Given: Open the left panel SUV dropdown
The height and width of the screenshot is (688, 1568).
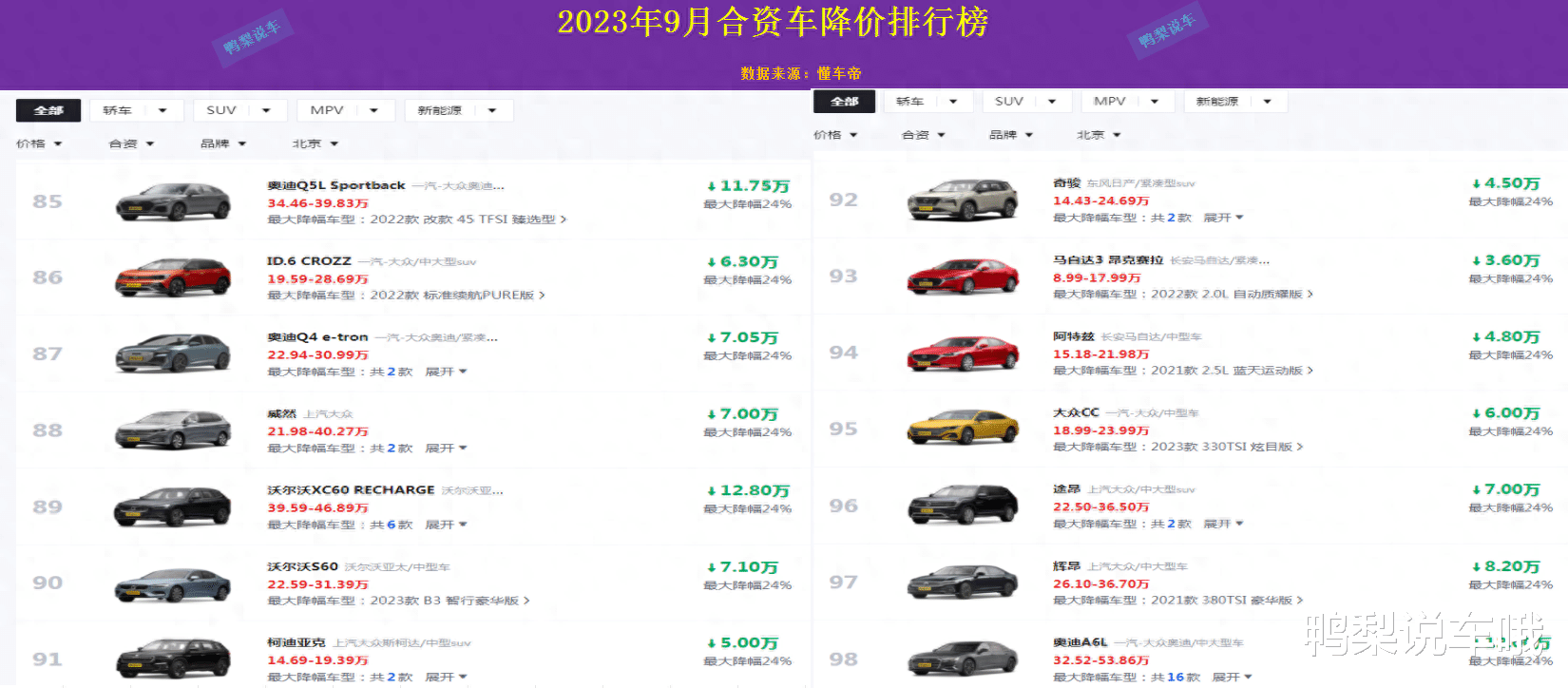Looking at the screenshot, I should [x=239, y=110].
